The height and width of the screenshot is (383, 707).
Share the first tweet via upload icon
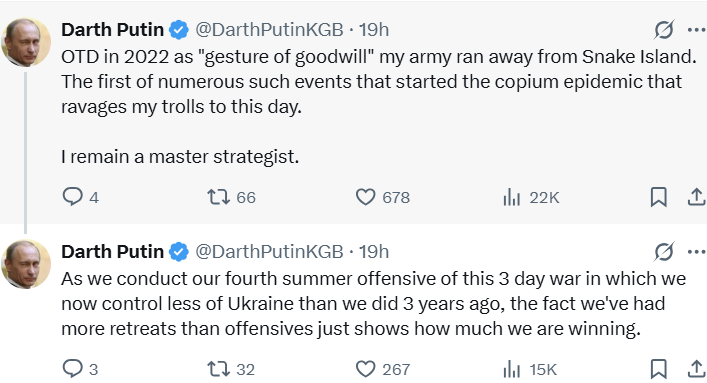(696, 197)
